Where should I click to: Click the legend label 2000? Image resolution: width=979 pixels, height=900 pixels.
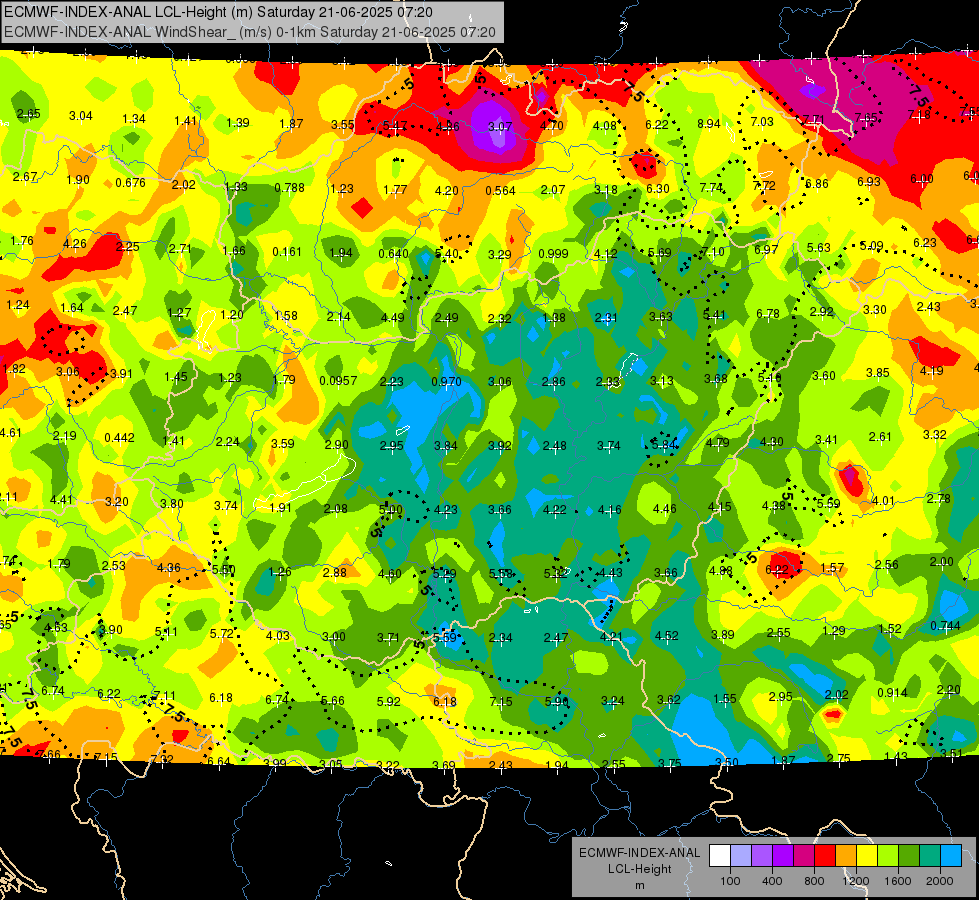(940, 881)
